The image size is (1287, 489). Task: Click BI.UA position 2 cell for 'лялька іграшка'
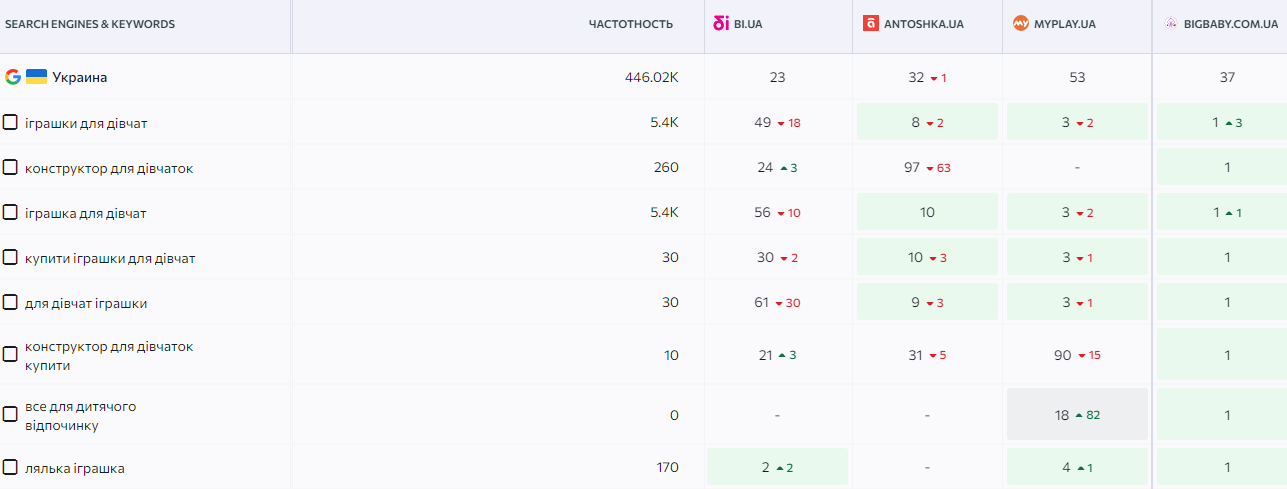pos(777,467)
